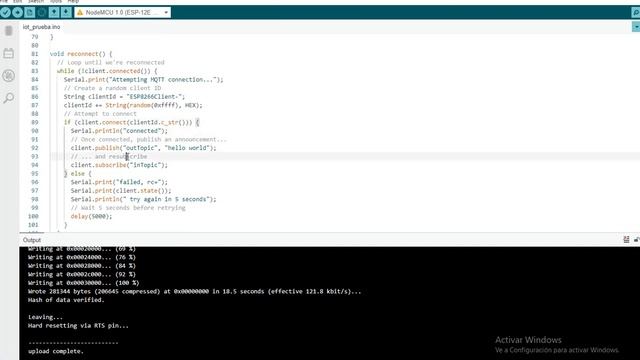
Task: Click the comment '// Loop until we're reconnected'
Action: [x=111, y=62]
